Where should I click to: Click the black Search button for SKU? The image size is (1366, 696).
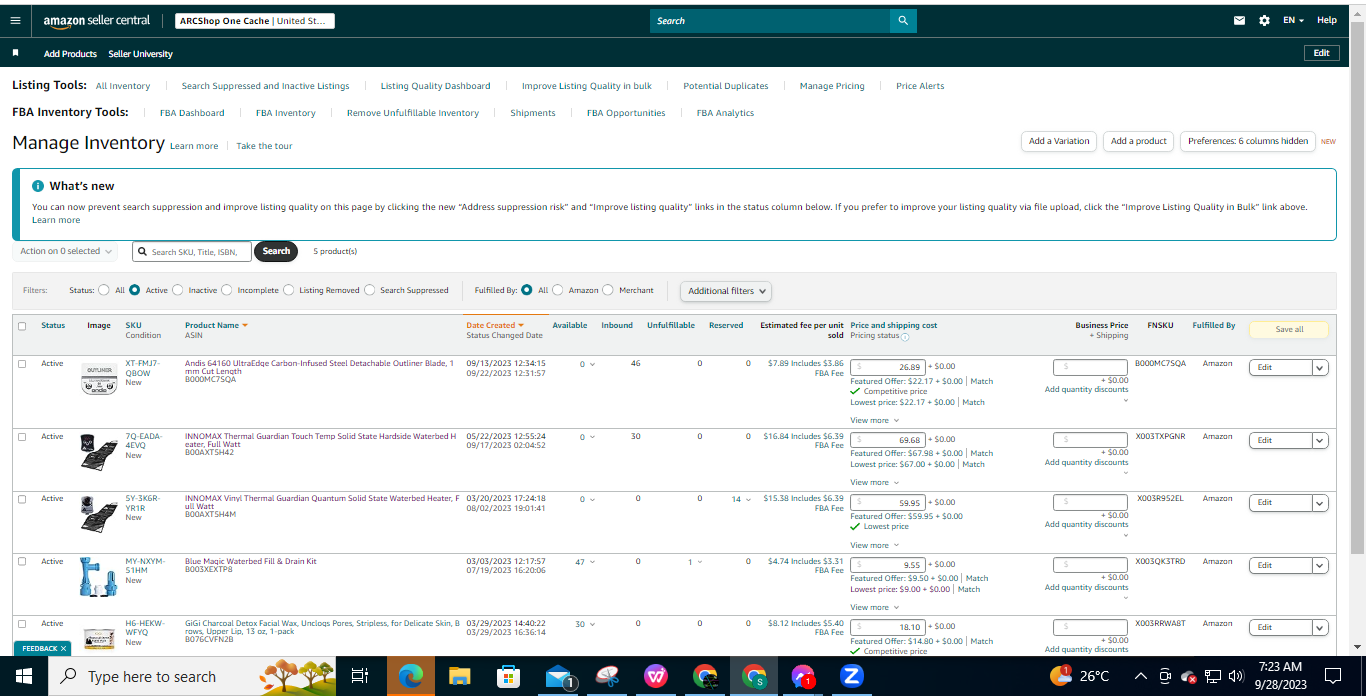(x=276, y=251)
